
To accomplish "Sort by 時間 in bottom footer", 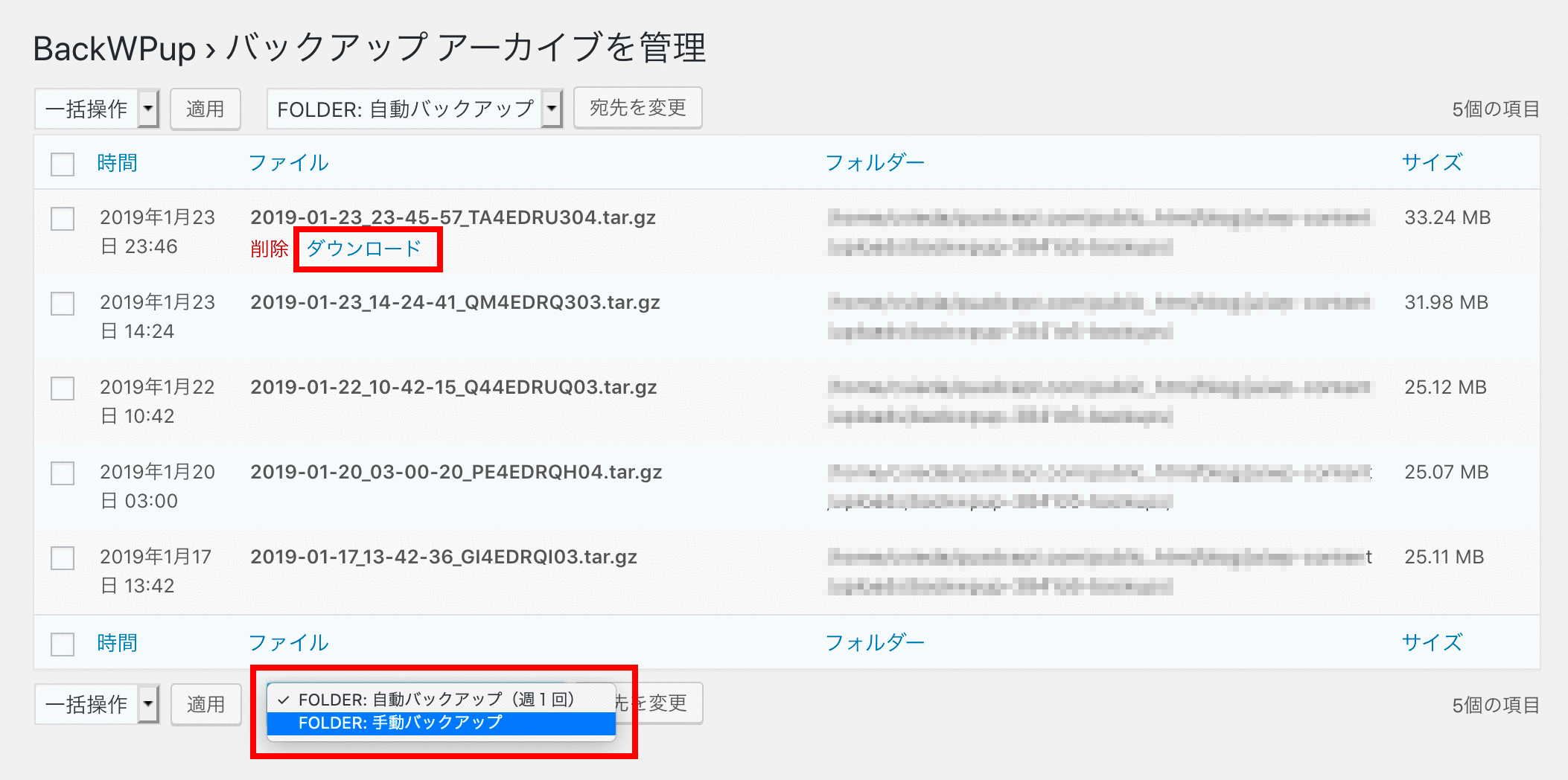I will coord(118,643).
